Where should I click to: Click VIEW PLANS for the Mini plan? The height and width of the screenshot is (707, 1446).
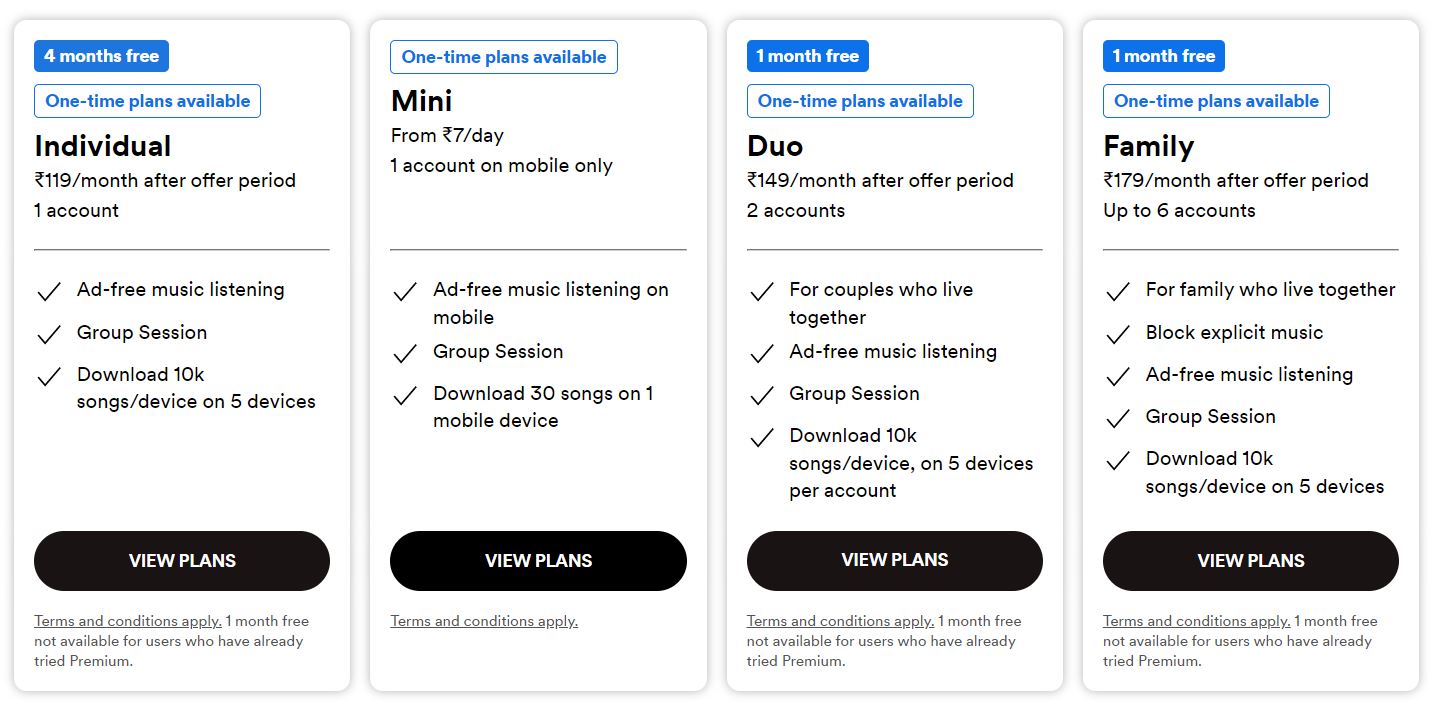538,561
